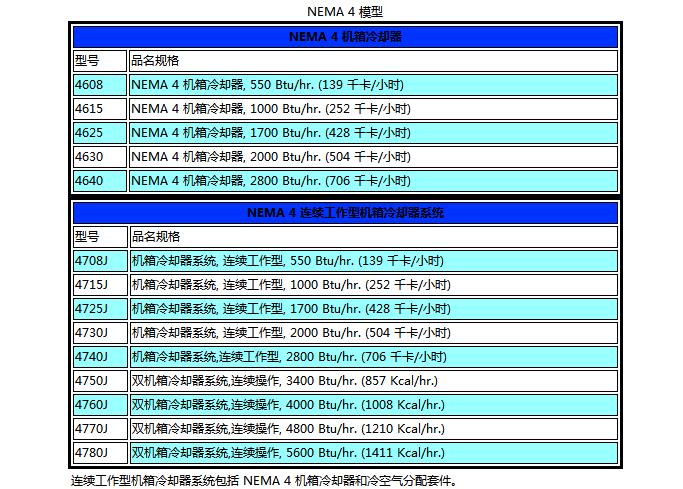
Task: Select model cell 4780J
Action: tap(100, 453)
